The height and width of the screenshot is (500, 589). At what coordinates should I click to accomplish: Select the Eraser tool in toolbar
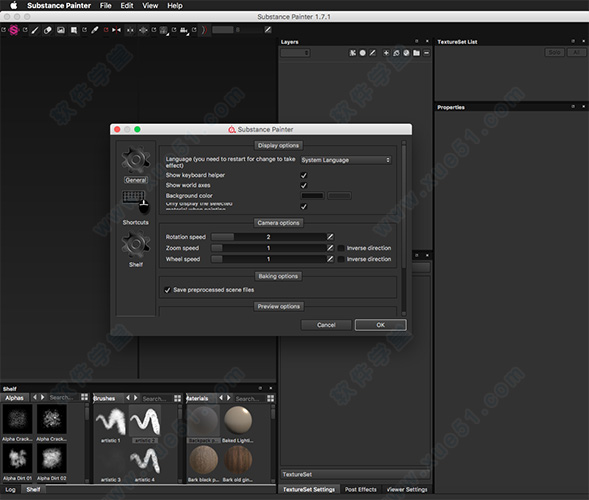(x=48, y=30)
